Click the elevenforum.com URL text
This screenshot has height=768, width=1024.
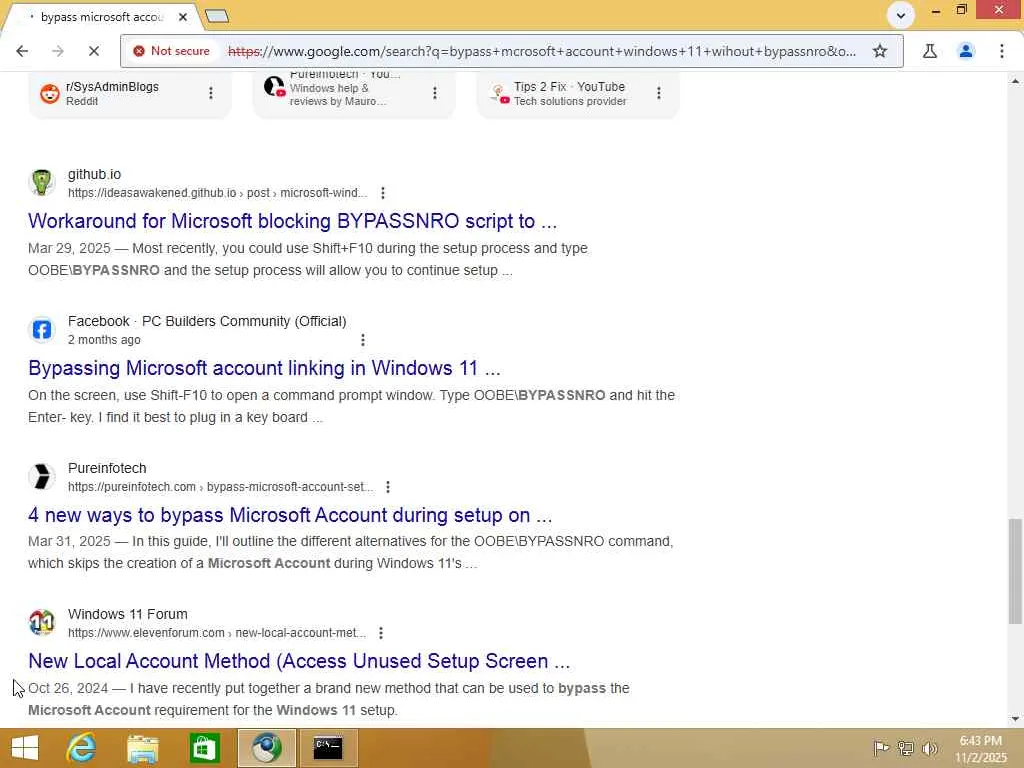(217, 633)
